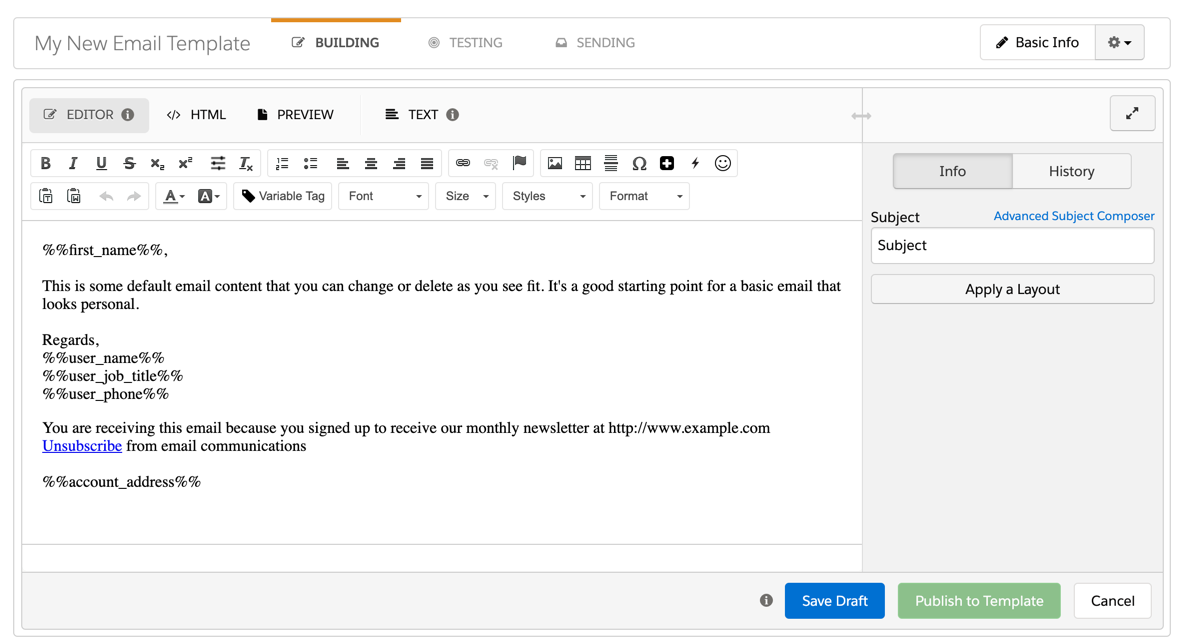This screenshot has width=1183, height=639.
Task: Toggle italic text formatting
Action: click(x=73, y=163)
